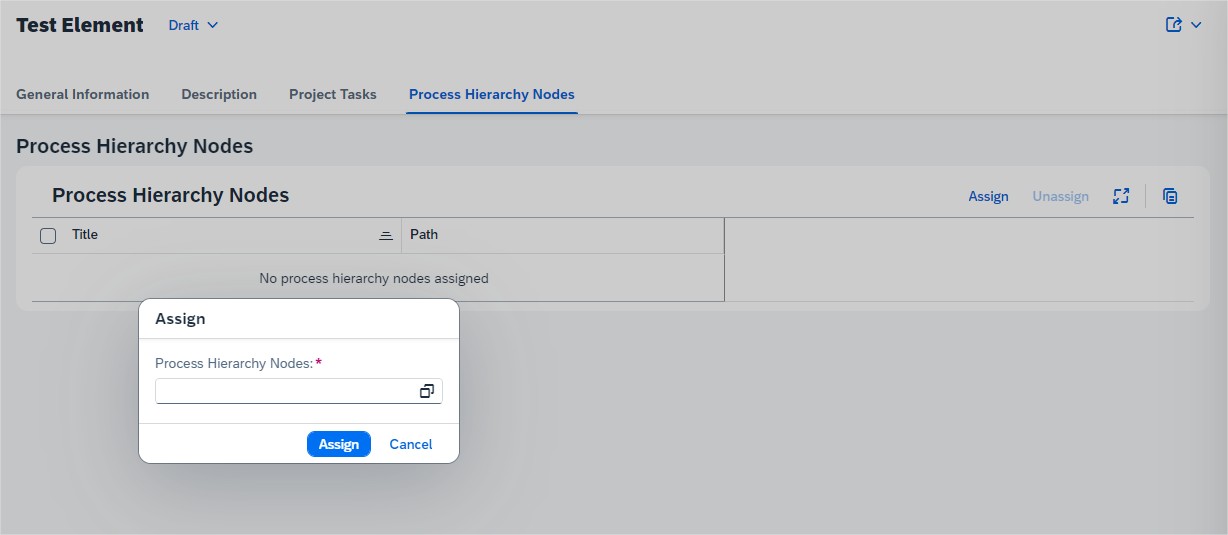This screenshot has height=535, width=1228.
Task: Toggle the select-all checkbox in the table header
Action: tap(48, 236)
